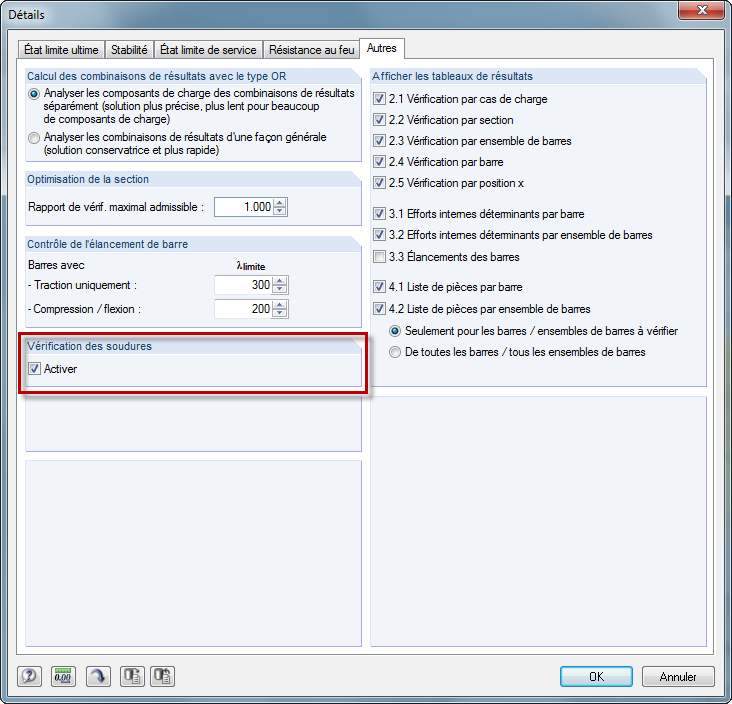Toggle 2.2 Vérification par section
Viewport: 732px width, 704px height.
379,120
